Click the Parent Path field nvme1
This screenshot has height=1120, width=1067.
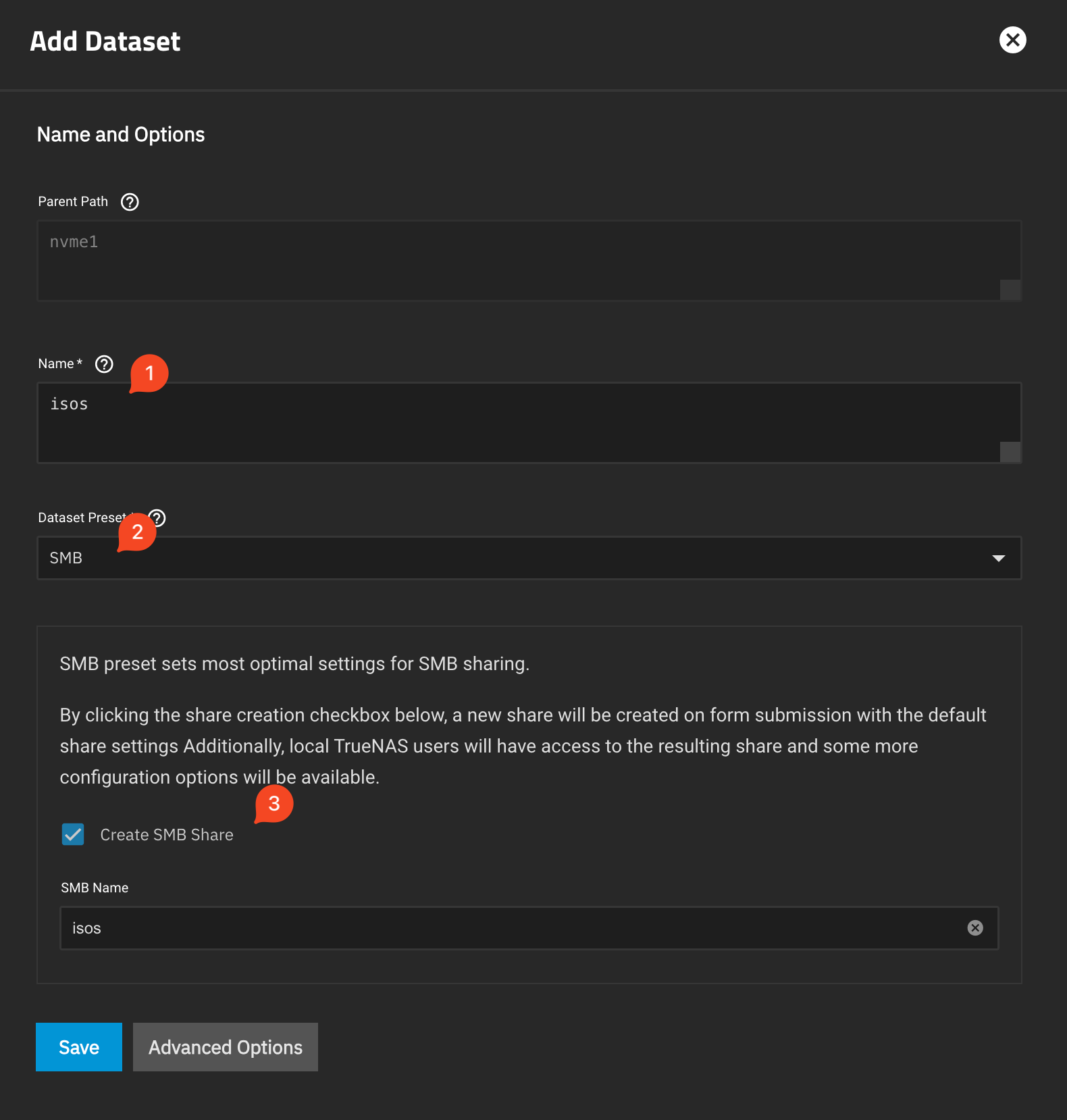[529, 261]
